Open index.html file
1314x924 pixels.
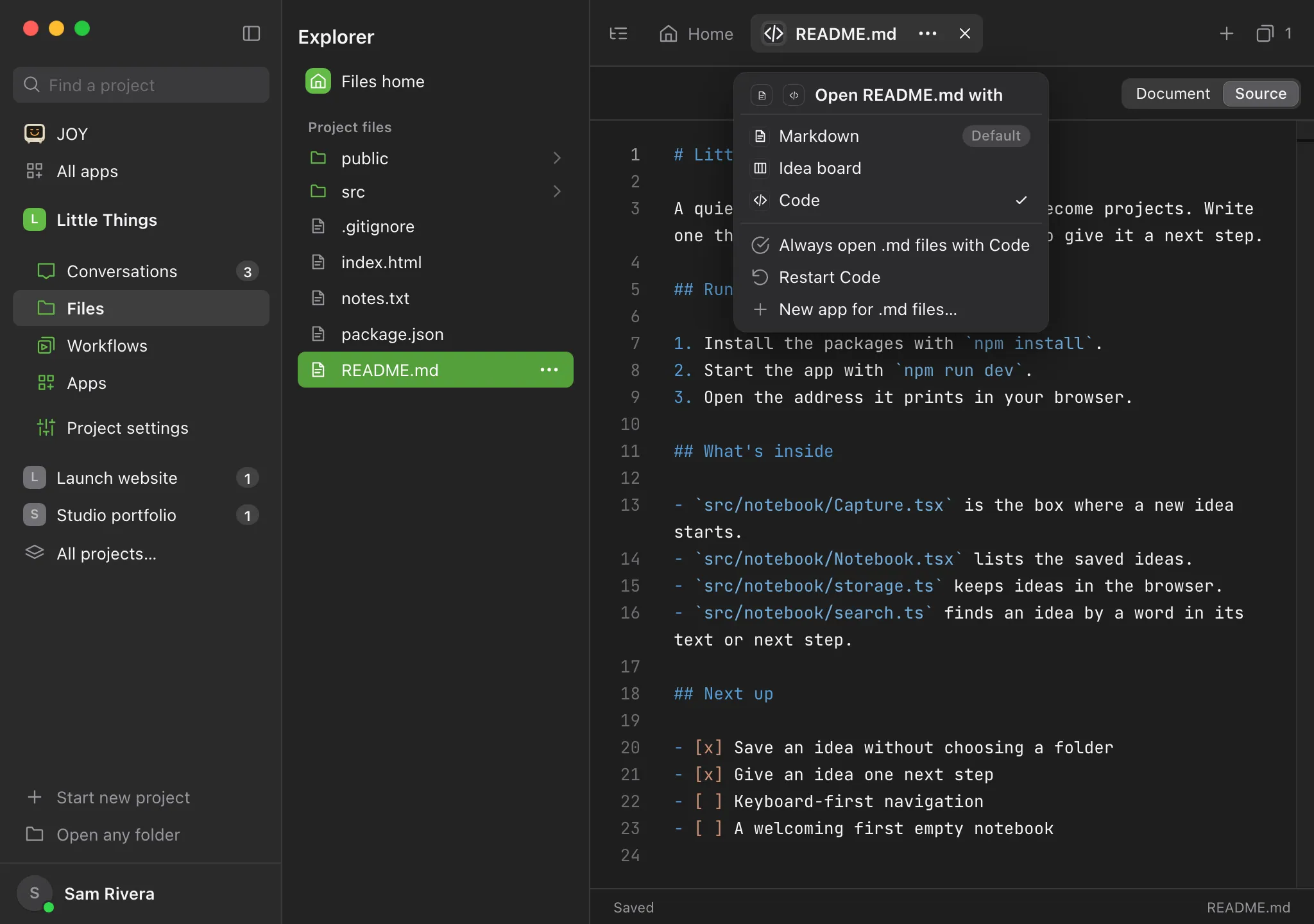pyautogui.click(x=435, y=262)
